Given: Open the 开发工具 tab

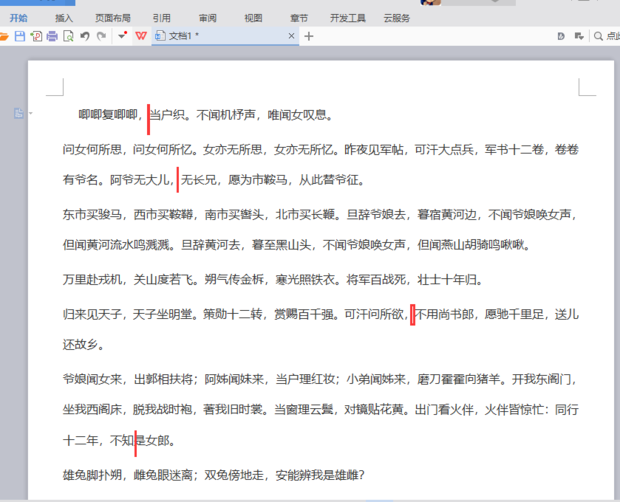Looking at the screenshot, I should pyautogui.click(x=348, y=18).
